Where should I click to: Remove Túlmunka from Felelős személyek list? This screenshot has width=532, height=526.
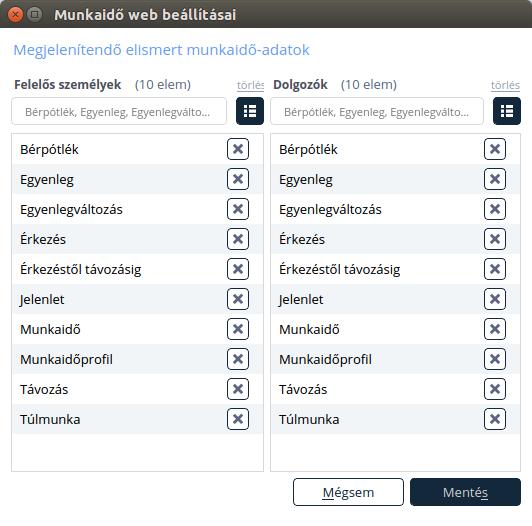[238, 419]
